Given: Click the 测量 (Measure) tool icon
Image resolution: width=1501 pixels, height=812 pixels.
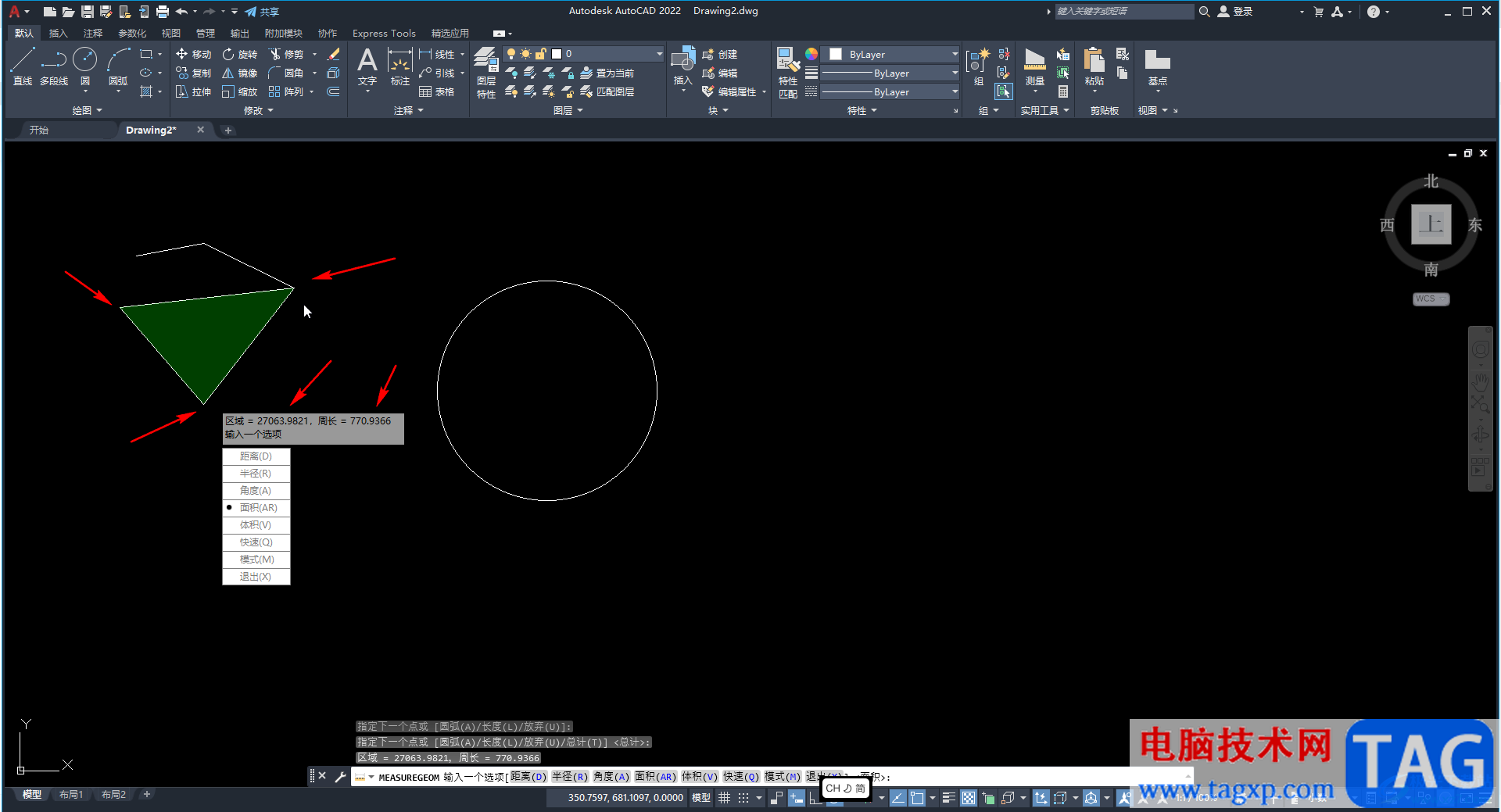Looking at the screenshot, I should coord(1034,66).
